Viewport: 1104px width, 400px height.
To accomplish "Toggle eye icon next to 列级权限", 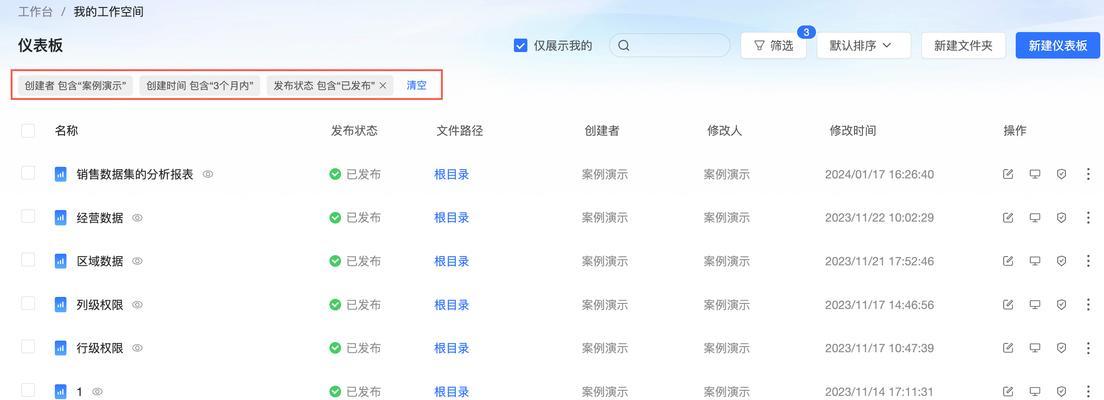I will pyautogui.click(x=137, y=305).
